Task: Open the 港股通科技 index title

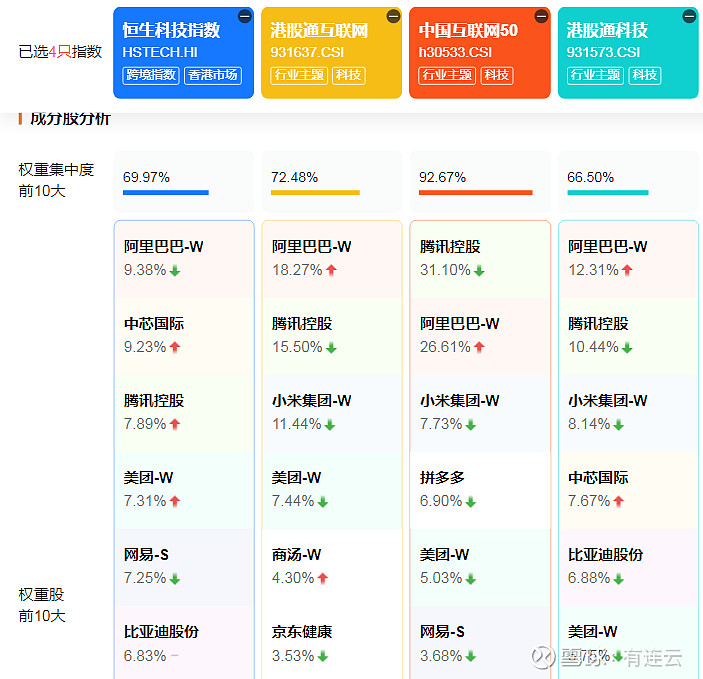Action: [607, 30]
